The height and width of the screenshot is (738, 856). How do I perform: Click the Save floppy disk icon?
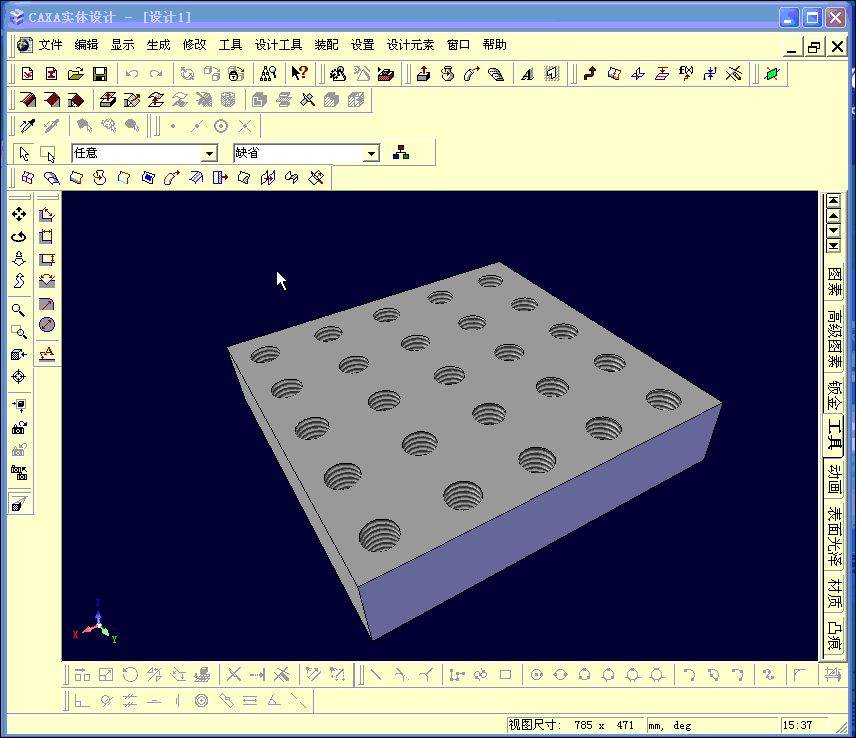[100, 74]
